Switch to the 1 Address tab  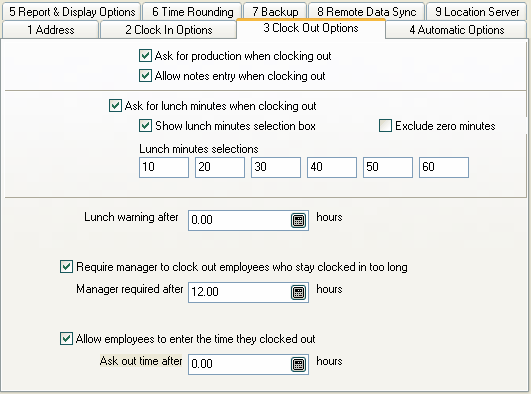point(50,30)
